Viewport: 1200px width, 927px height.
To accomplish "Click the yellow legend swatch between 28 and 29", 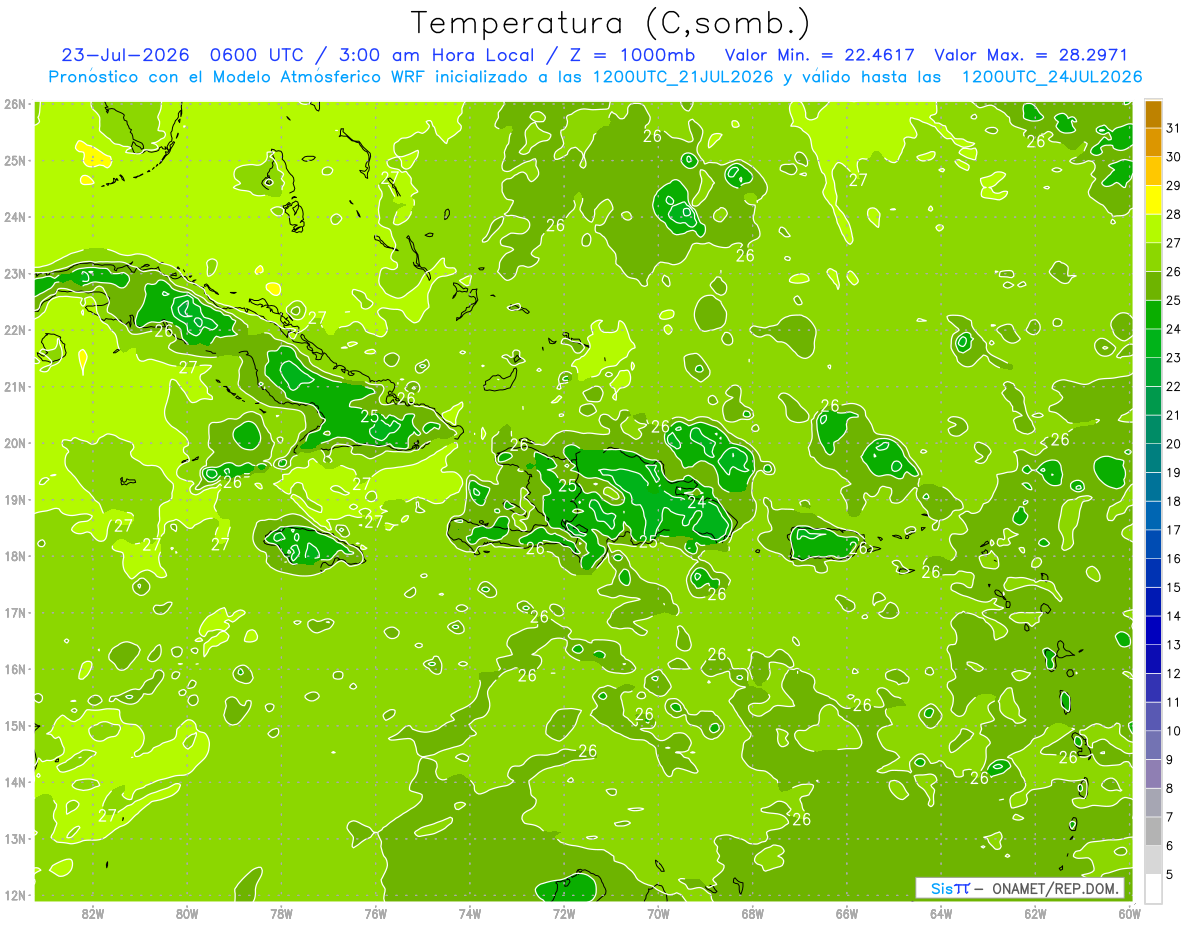I will tap(1153, 200).
